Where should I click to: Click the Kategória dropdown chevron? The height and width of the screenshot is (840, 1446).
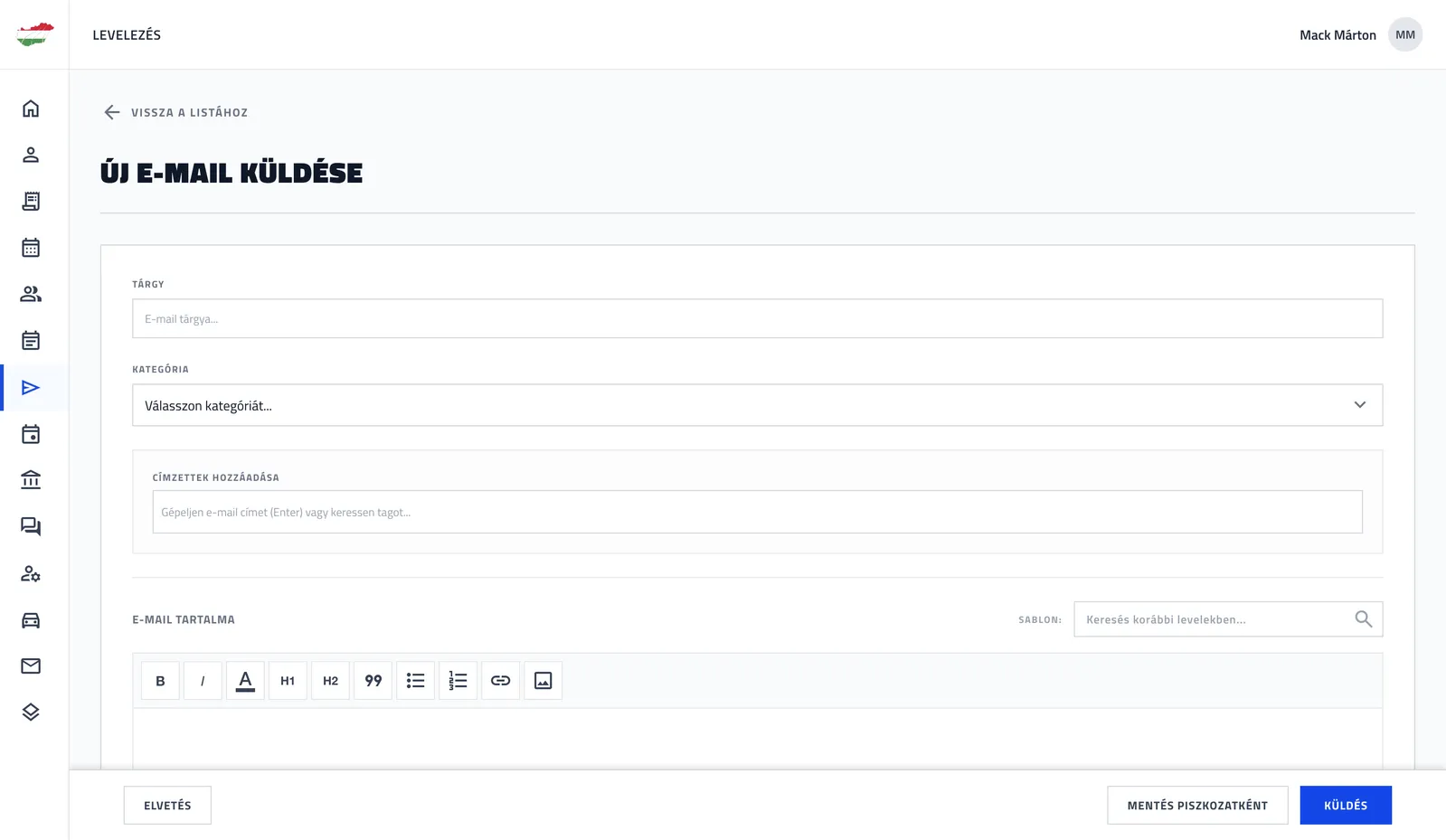coord(1360,405)
